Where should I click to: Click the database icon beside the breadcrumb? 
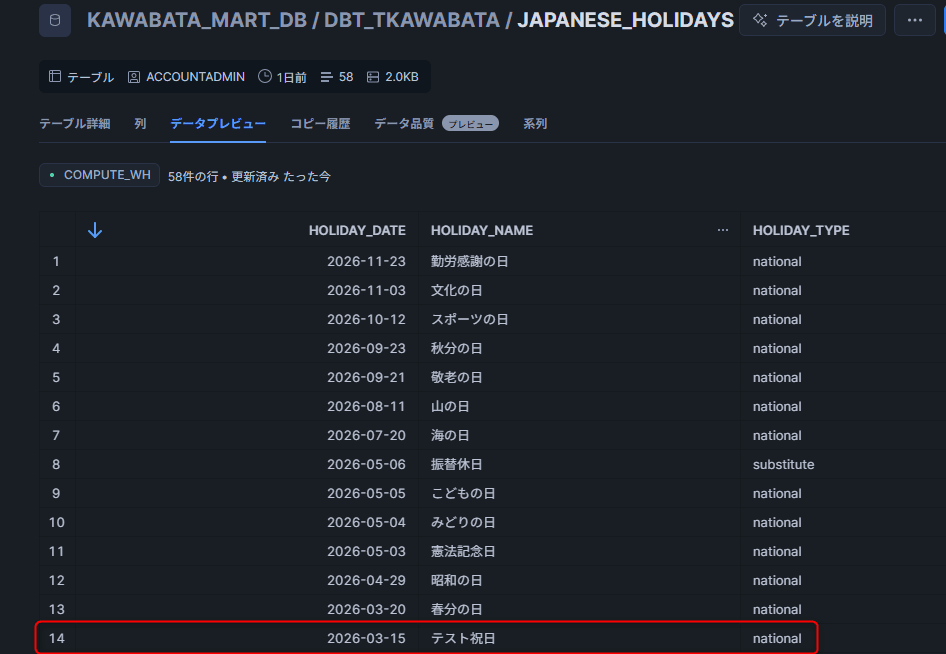pos(55,21)
